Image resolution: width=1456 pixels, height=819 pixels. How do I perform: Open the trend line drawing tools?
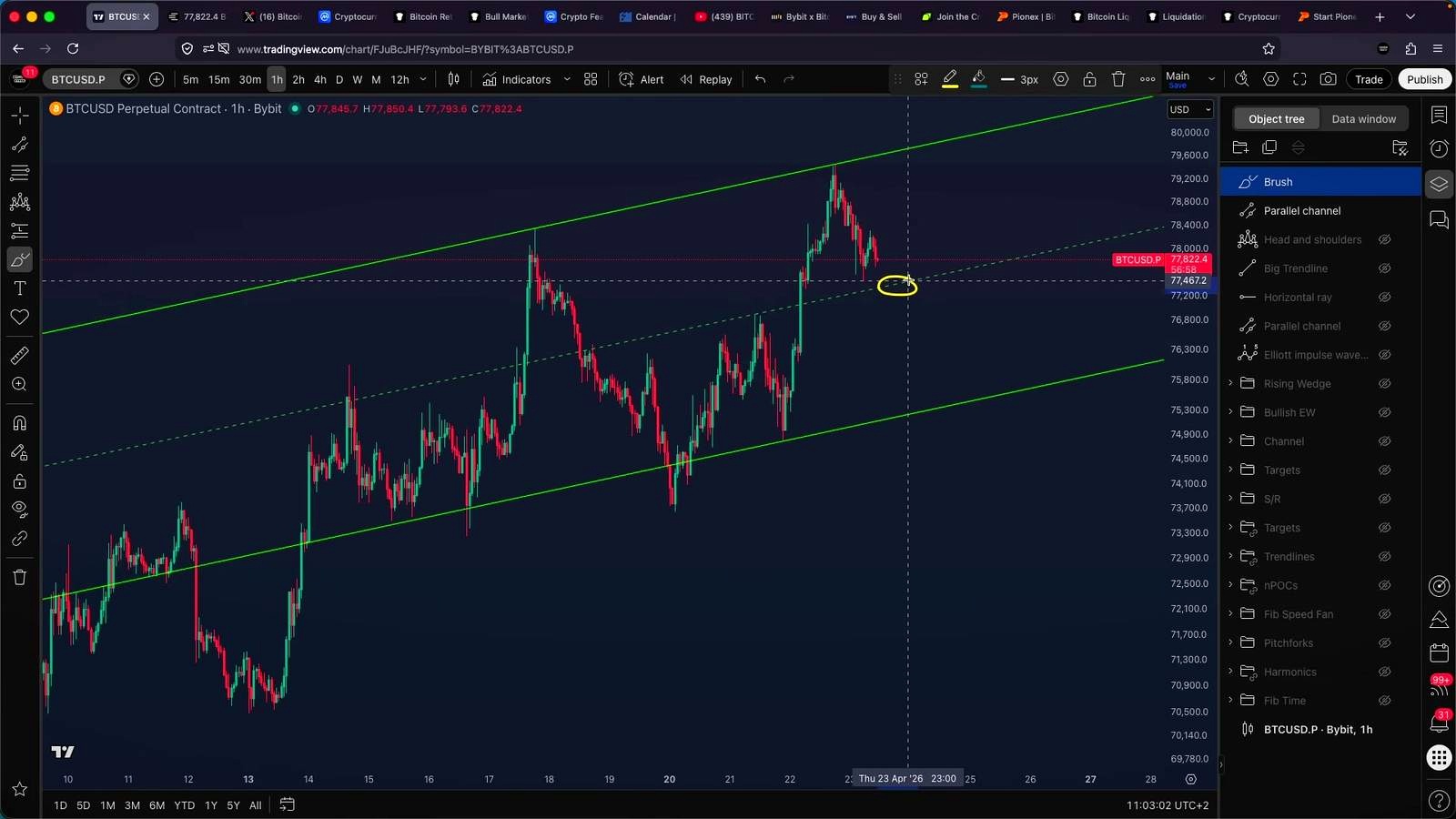coord(20,144)
